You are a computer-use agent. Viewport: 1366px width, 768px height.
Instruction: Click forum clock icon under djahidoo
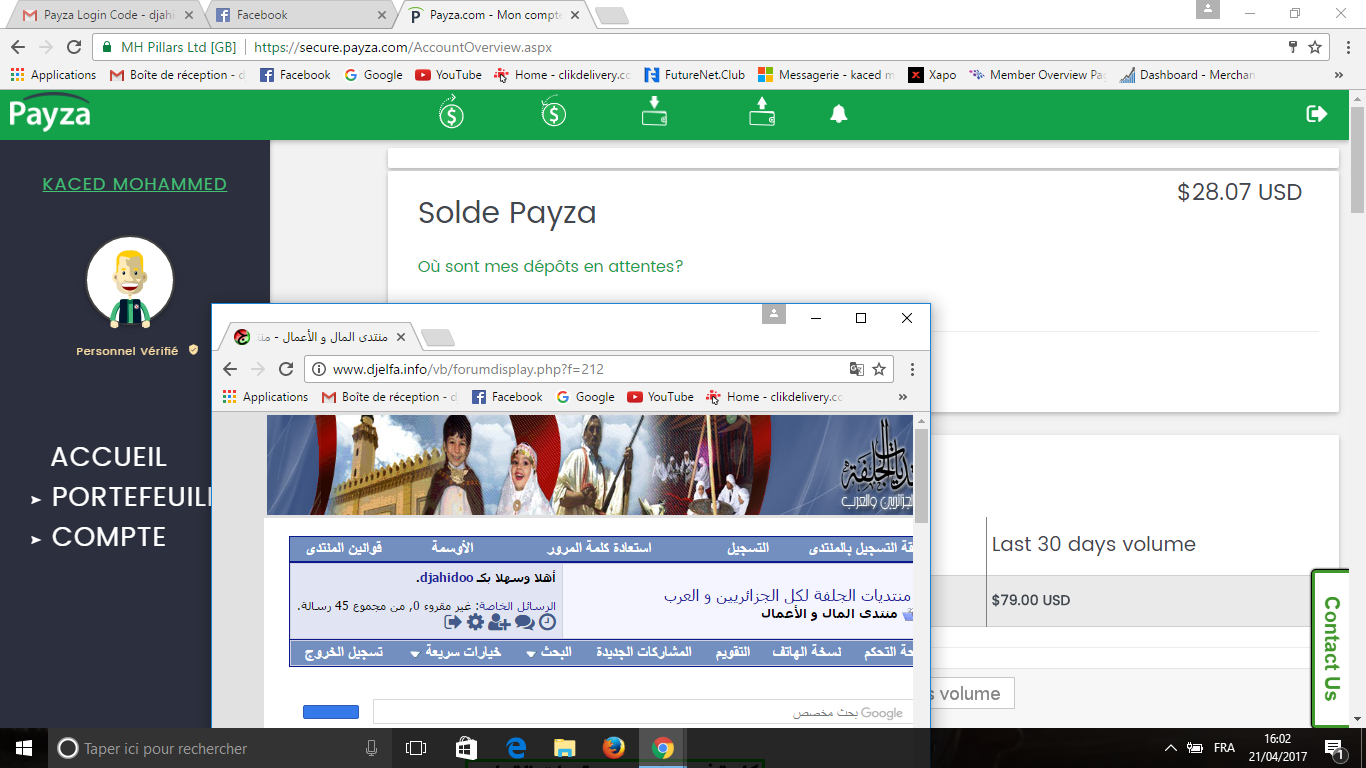click(x=547, y=622)
